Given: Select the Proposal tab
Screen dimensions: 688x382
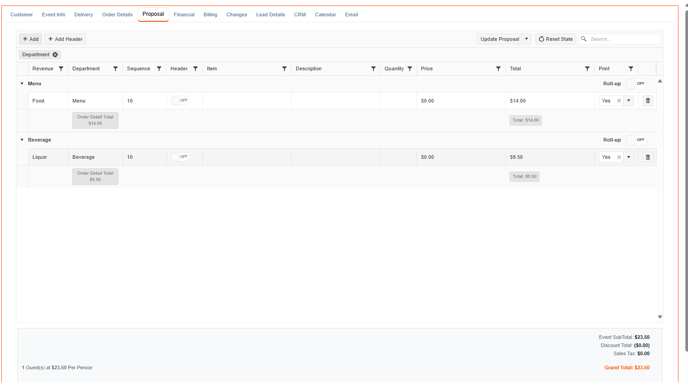Looking at the screenshot, I should click(153, 14).
